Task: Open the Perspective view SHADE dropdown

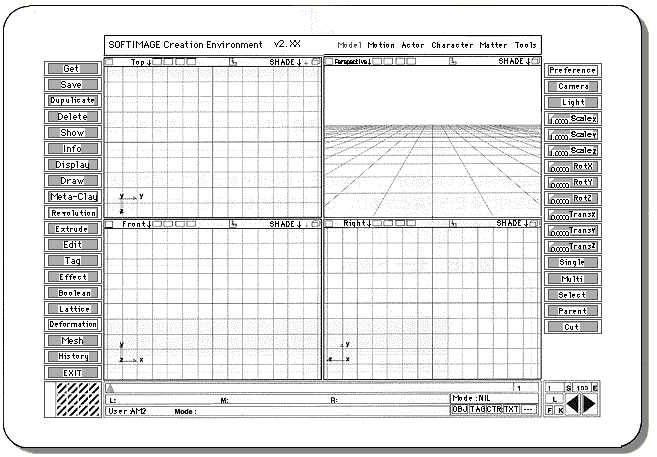Action: (x=519, y=62)
